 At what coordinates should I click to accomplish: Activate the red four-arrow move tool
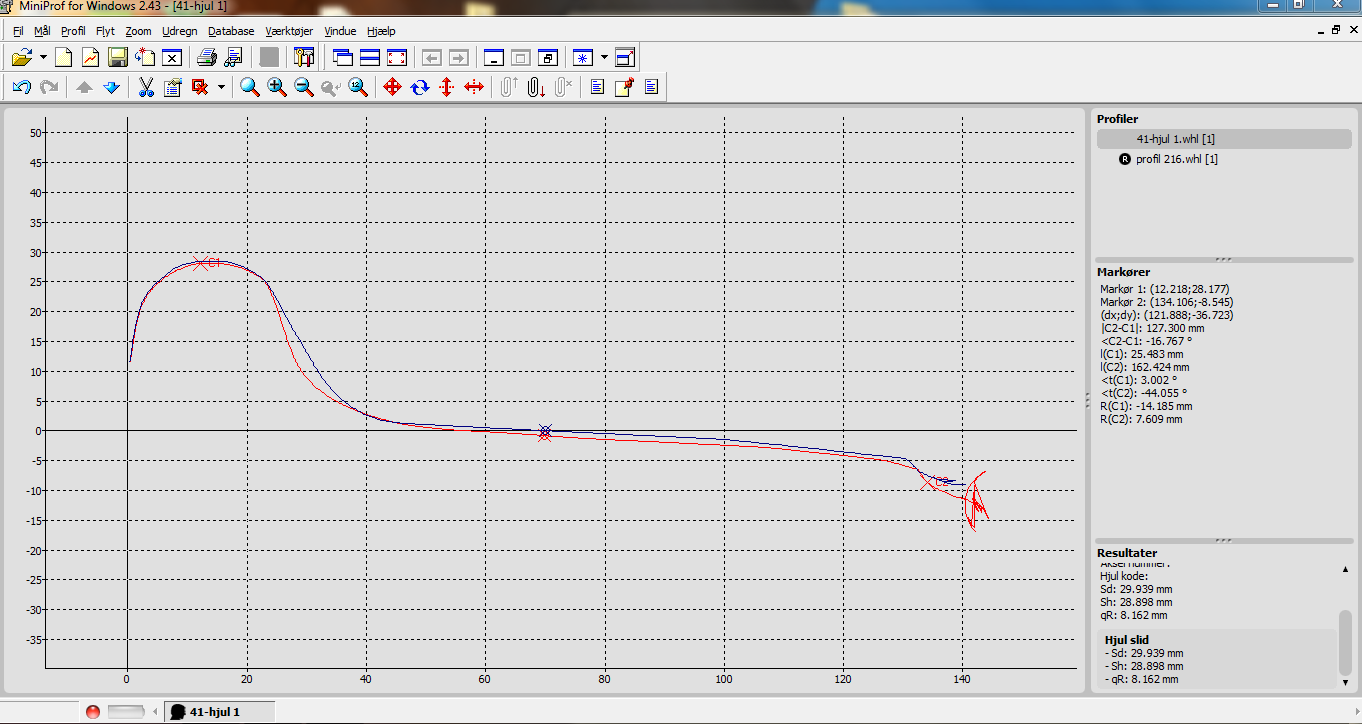(392, 87)
